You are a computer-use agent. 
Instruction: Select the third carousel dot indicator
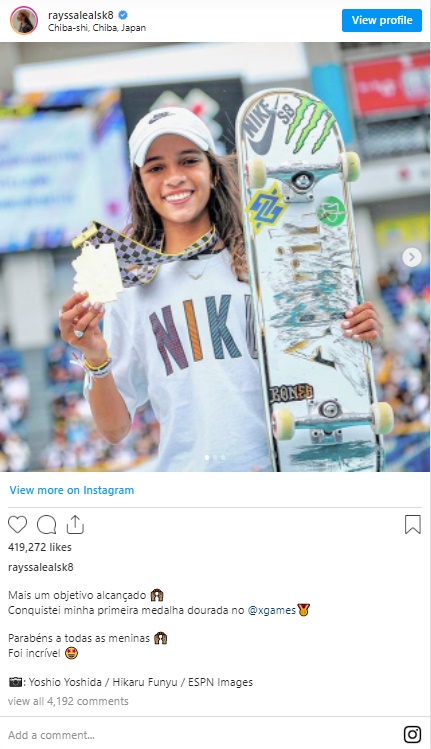click(223, 457)
